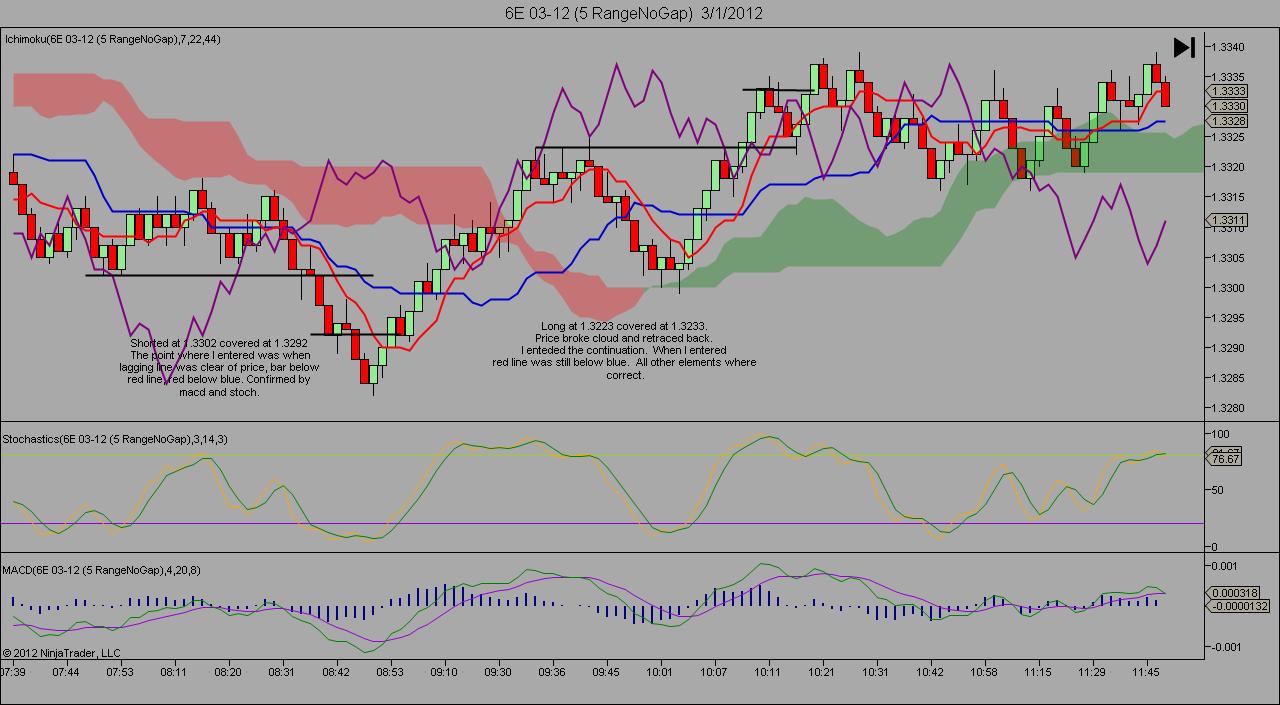Click the 1.3328 price marker tag
Viewport: 1280px width, 705px height.
tap(1227, 120)
